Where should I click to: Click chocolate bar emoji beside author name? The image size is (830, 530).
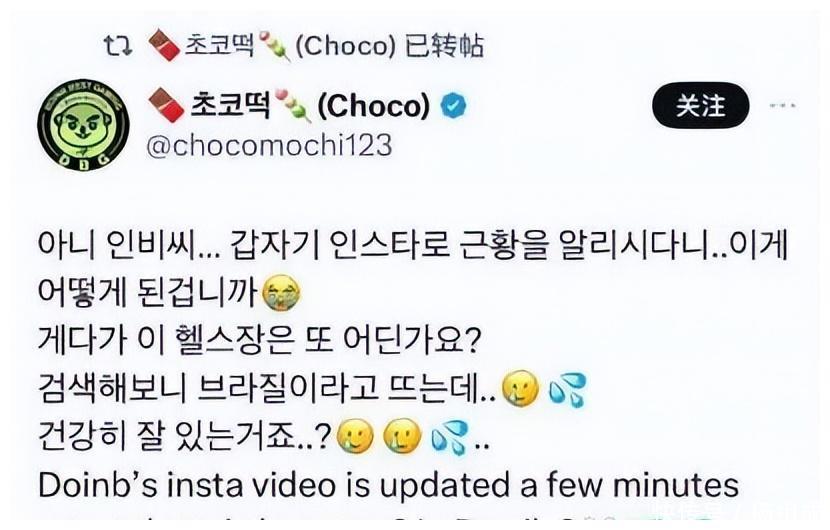(x=166, y=105)
